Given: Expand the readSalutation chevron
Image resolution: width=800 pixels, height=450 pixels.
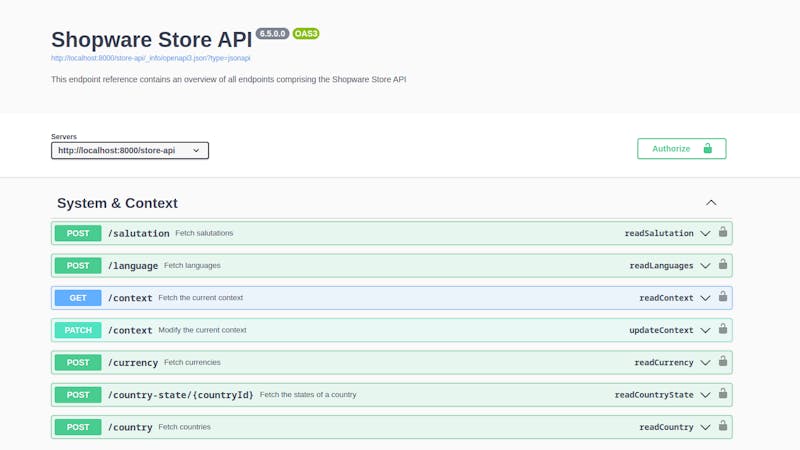Looking at the screenshot, I should coord(705,234).
